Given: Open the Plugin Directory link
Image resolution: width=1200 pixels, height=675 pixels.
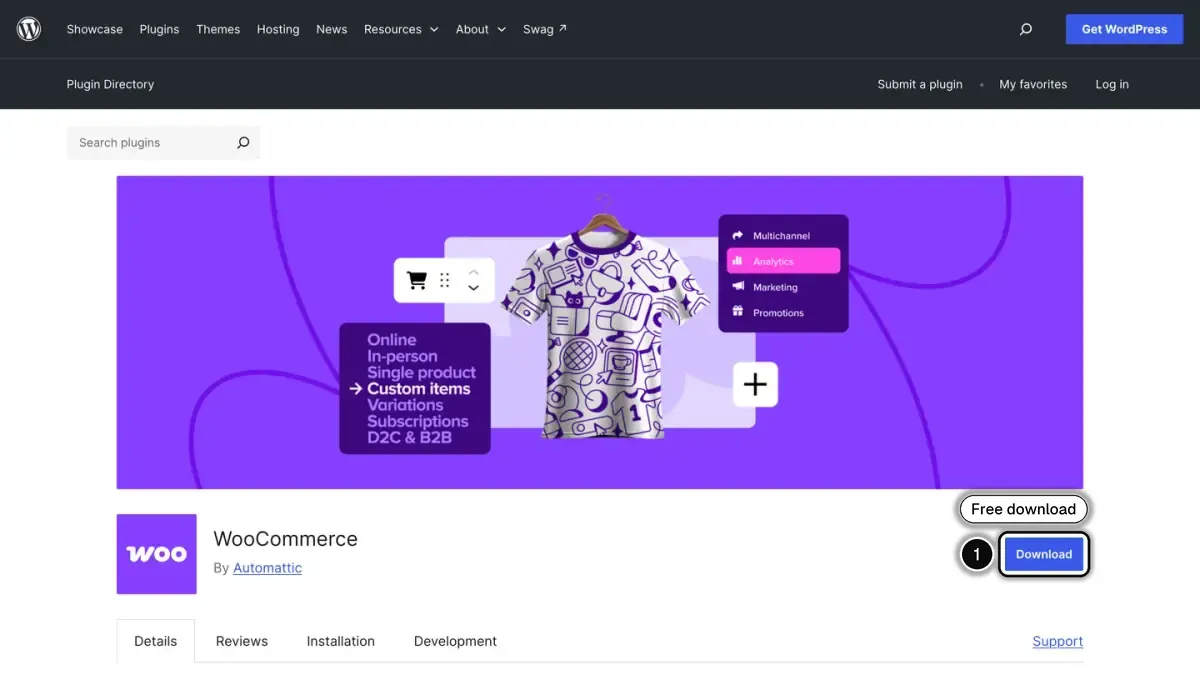Looking at the screenshot, I should pos(110,84).
